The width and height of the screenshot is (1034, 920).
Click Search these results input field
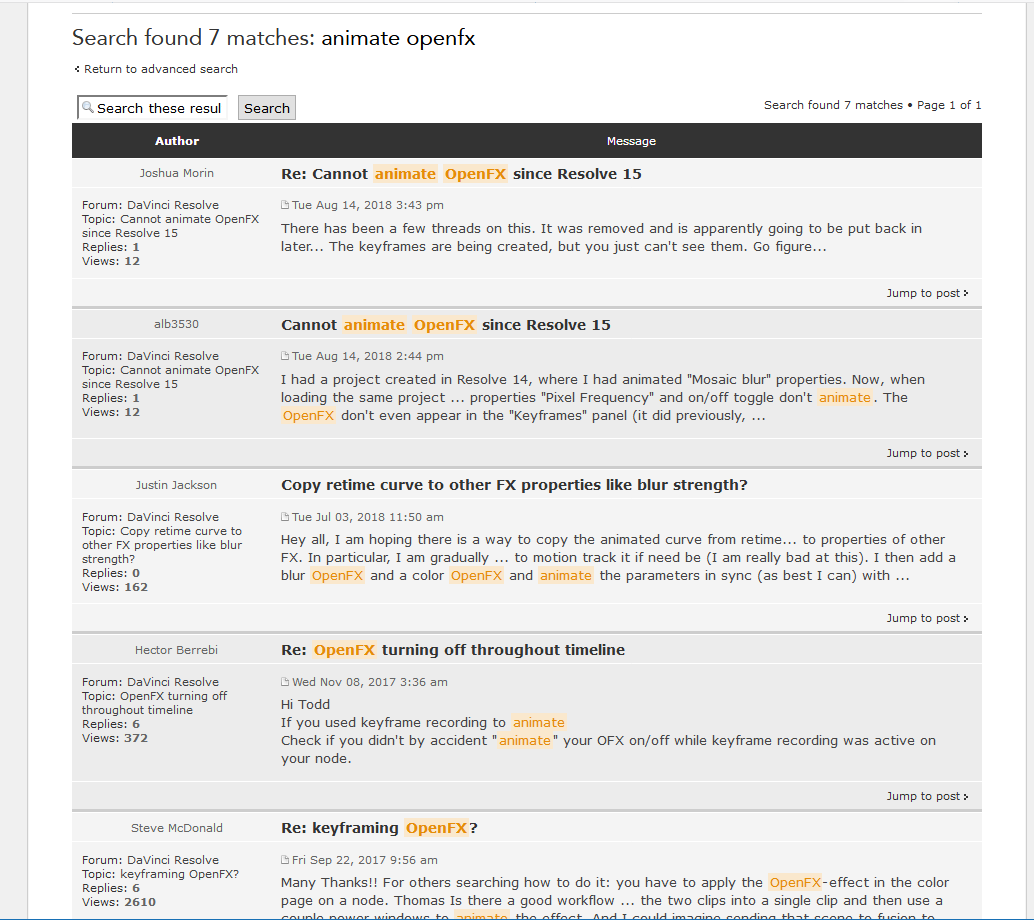(x=152, y=108)
